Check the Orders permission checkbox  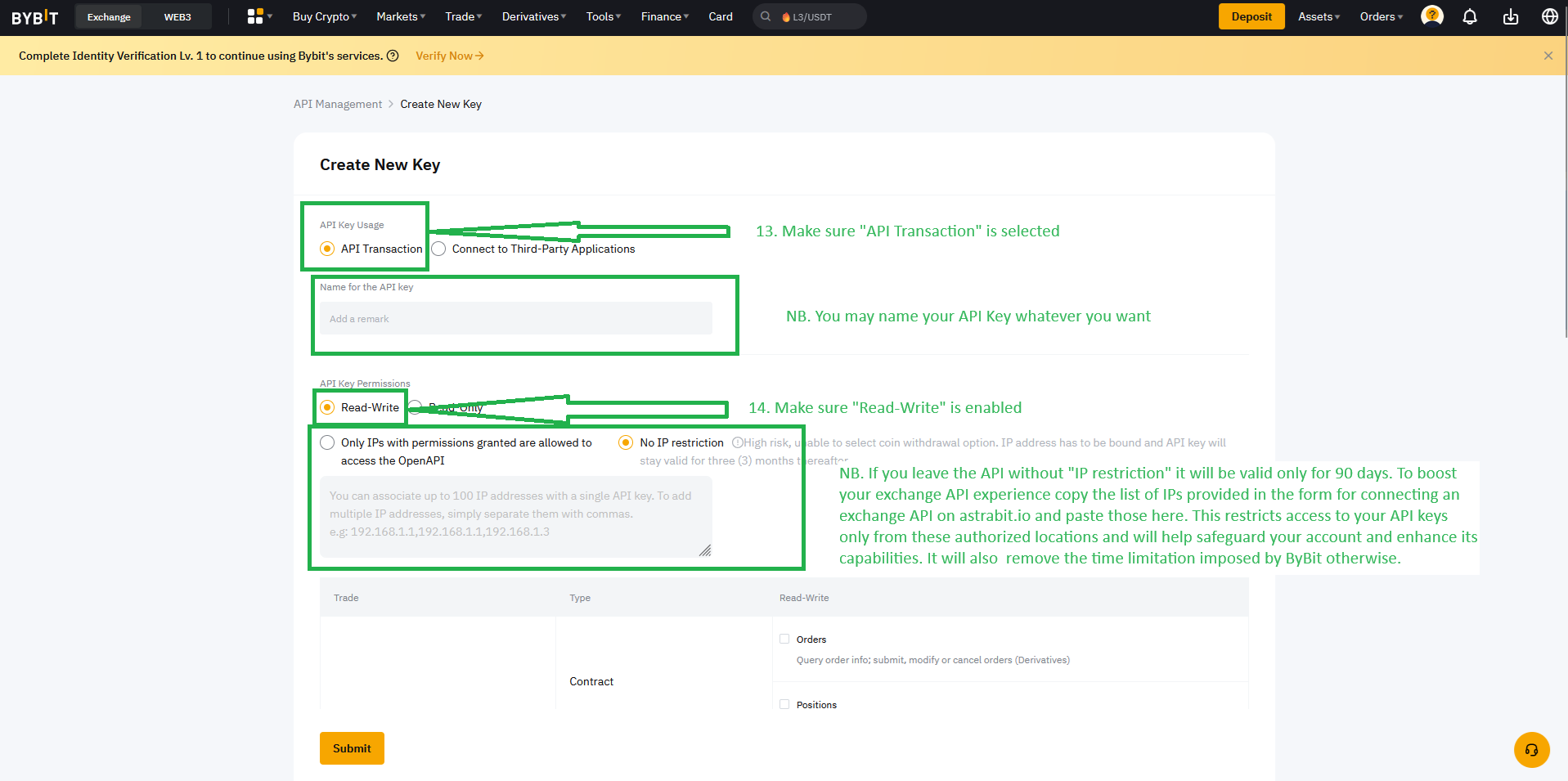[x=784, y=639]
